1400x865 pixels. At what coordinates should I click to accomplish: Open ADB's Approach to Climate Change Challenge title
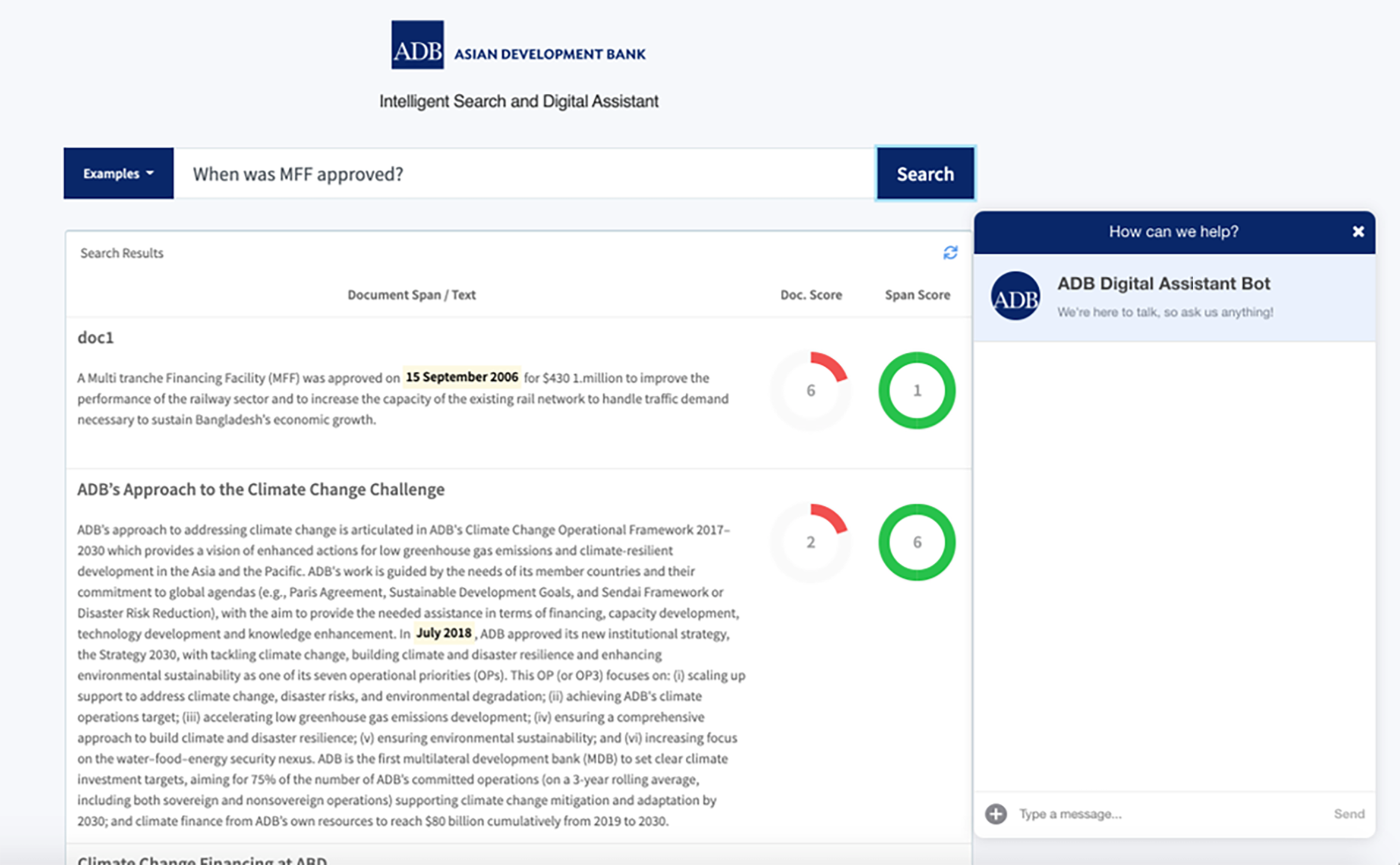pyautogui.click(x=261, y=489)
